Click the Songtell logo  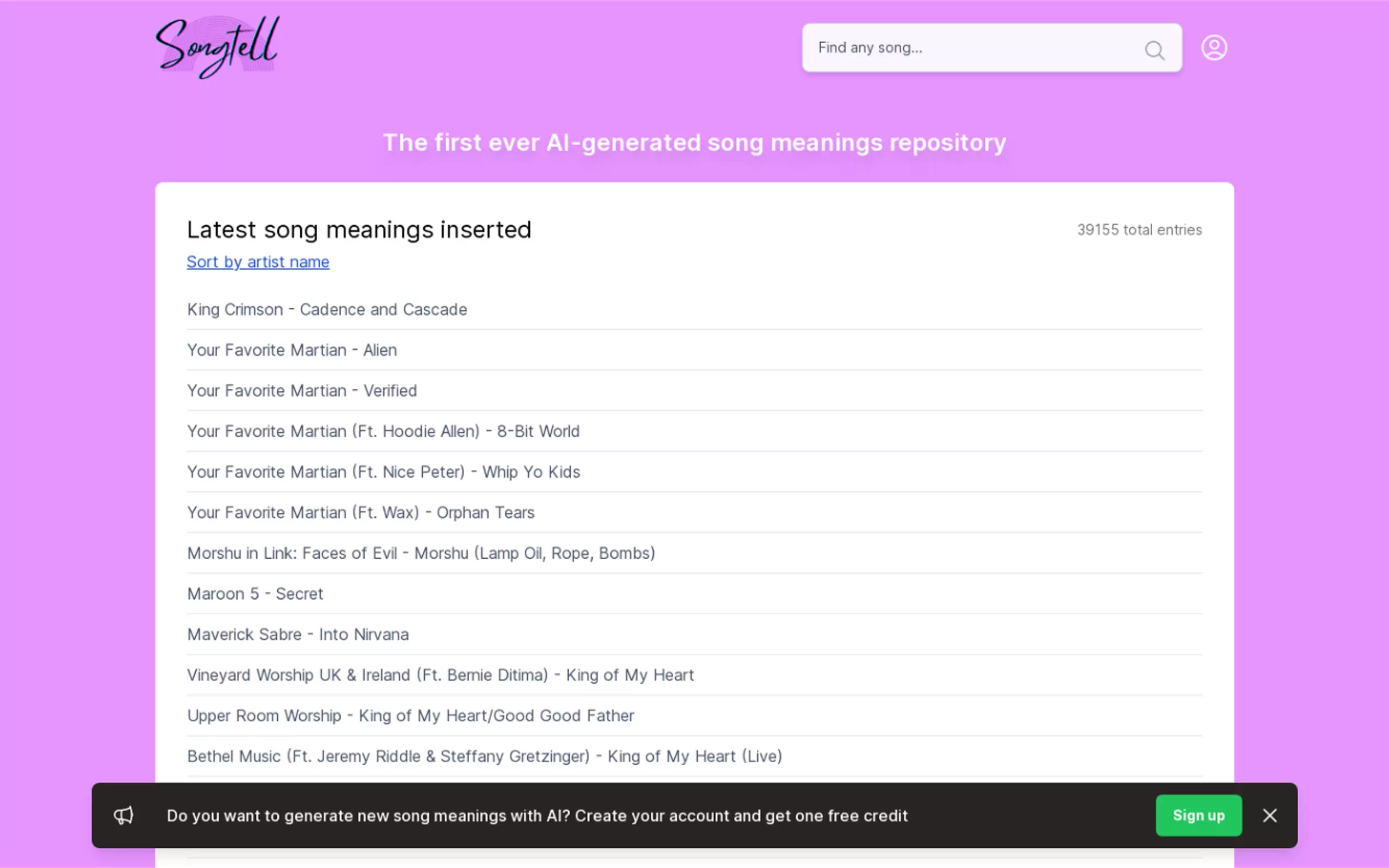[x=217, y=47]
